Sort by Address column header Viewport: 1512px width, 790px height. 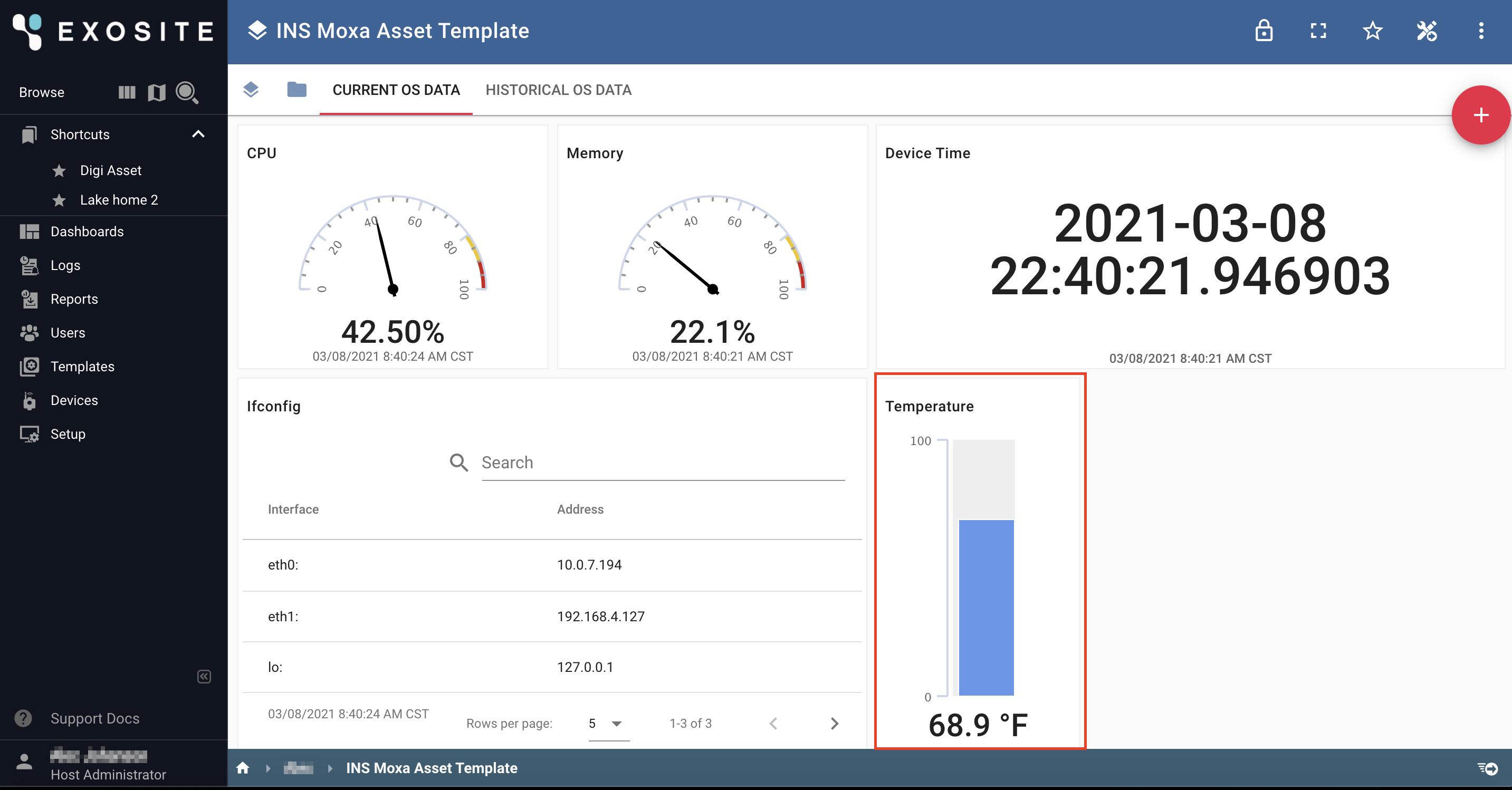pos(580,509)
